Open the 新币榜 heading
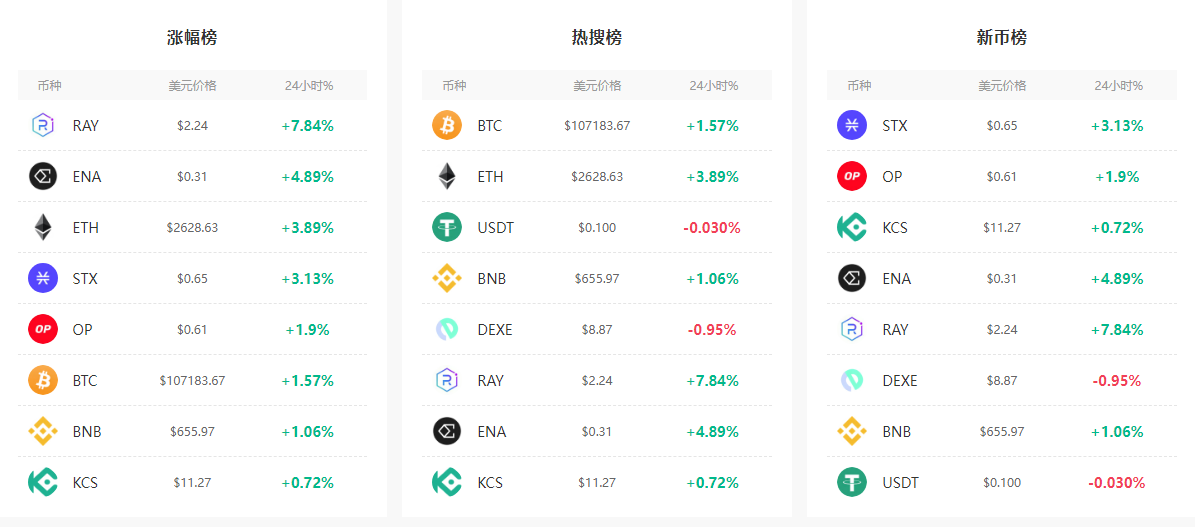 coord(1001,37)
